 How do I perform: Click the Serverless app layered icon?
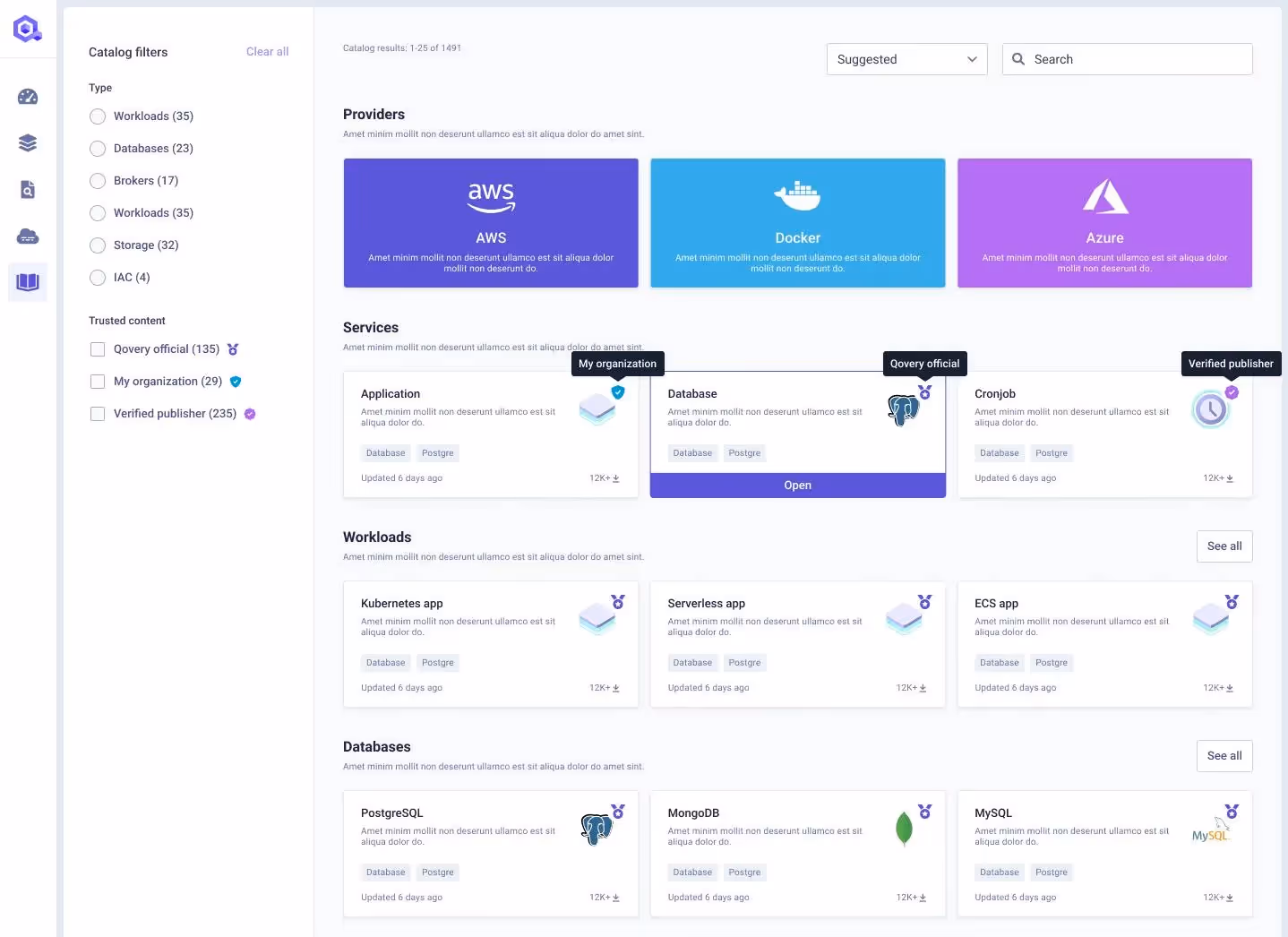904,619
